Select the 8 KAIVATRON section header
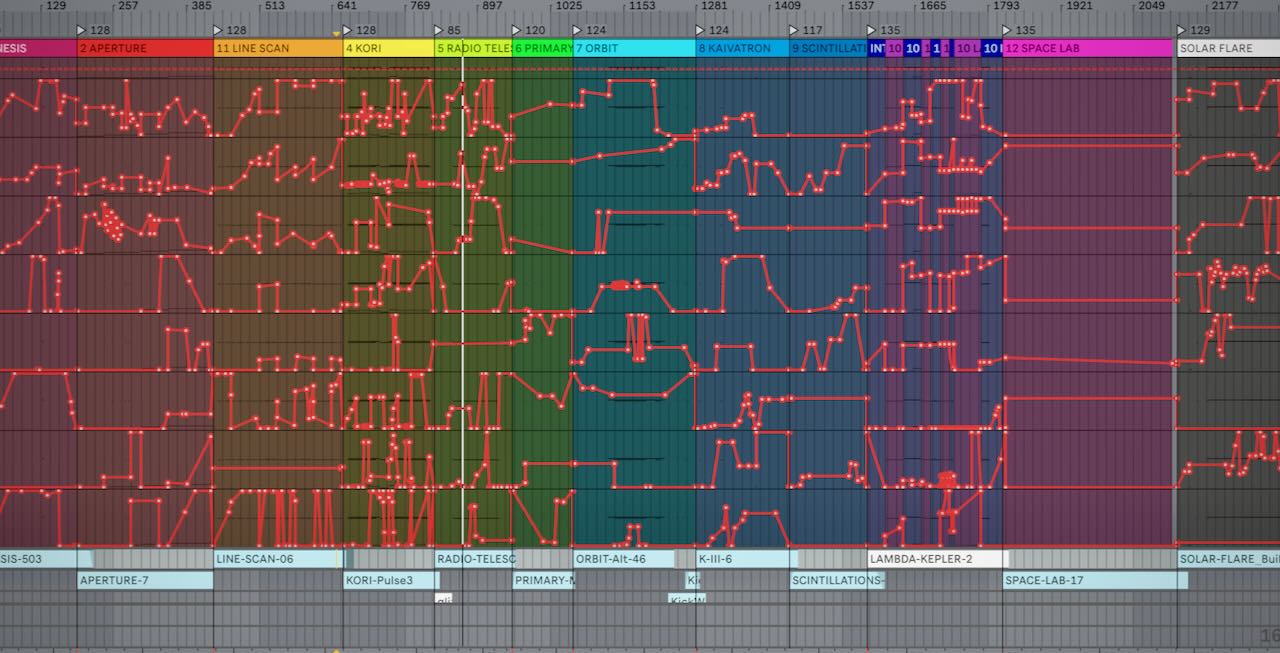This screenshot has width=1280, height=653. [742, 48]
